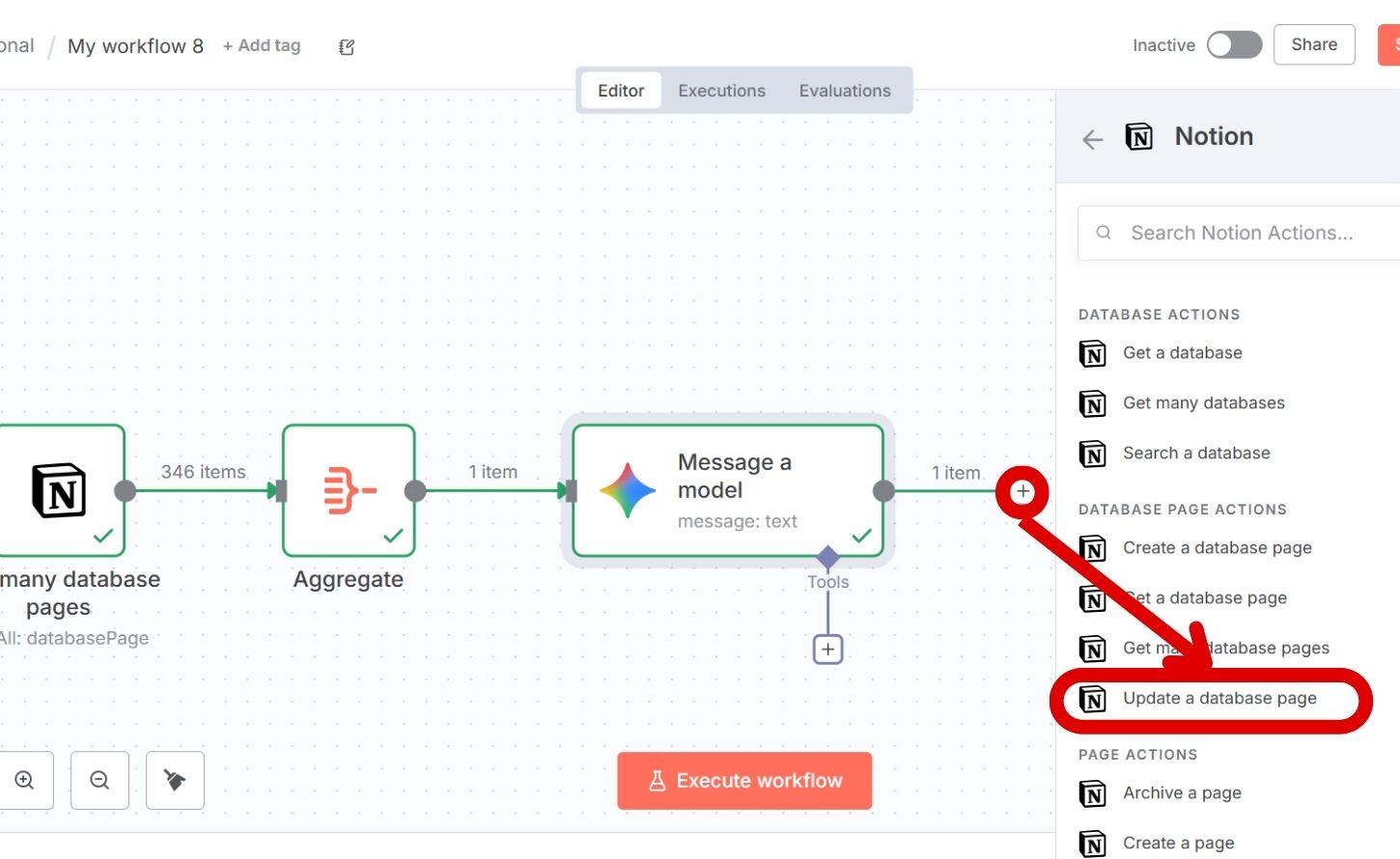Open the Evaluations tab
Image resolution: width=1400 pixels, height=859 pixels.
tap(845, 91)
